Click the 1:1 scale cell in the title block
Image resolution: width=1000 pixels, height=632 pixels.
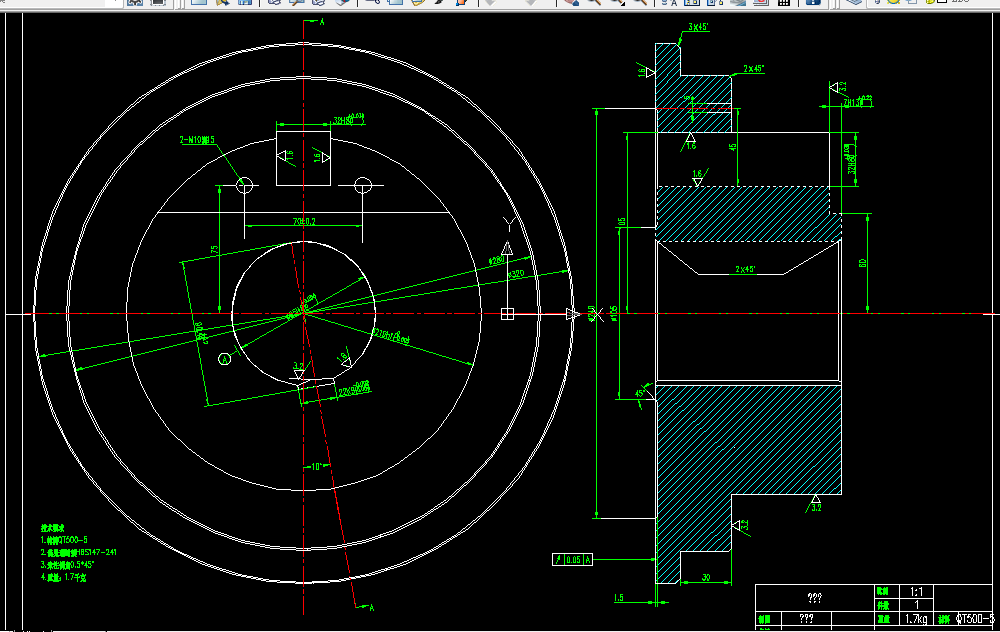[x=916, y=592]
